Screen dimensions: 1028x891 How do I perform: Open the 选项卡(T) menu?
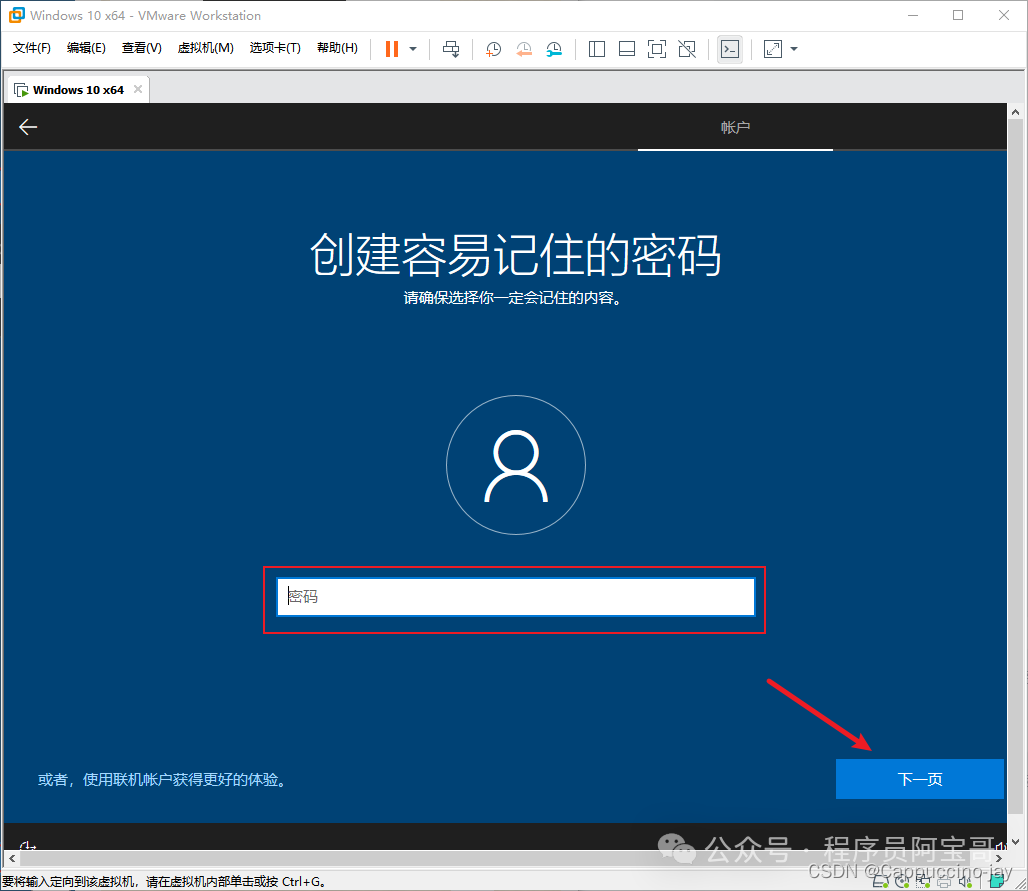275,48
